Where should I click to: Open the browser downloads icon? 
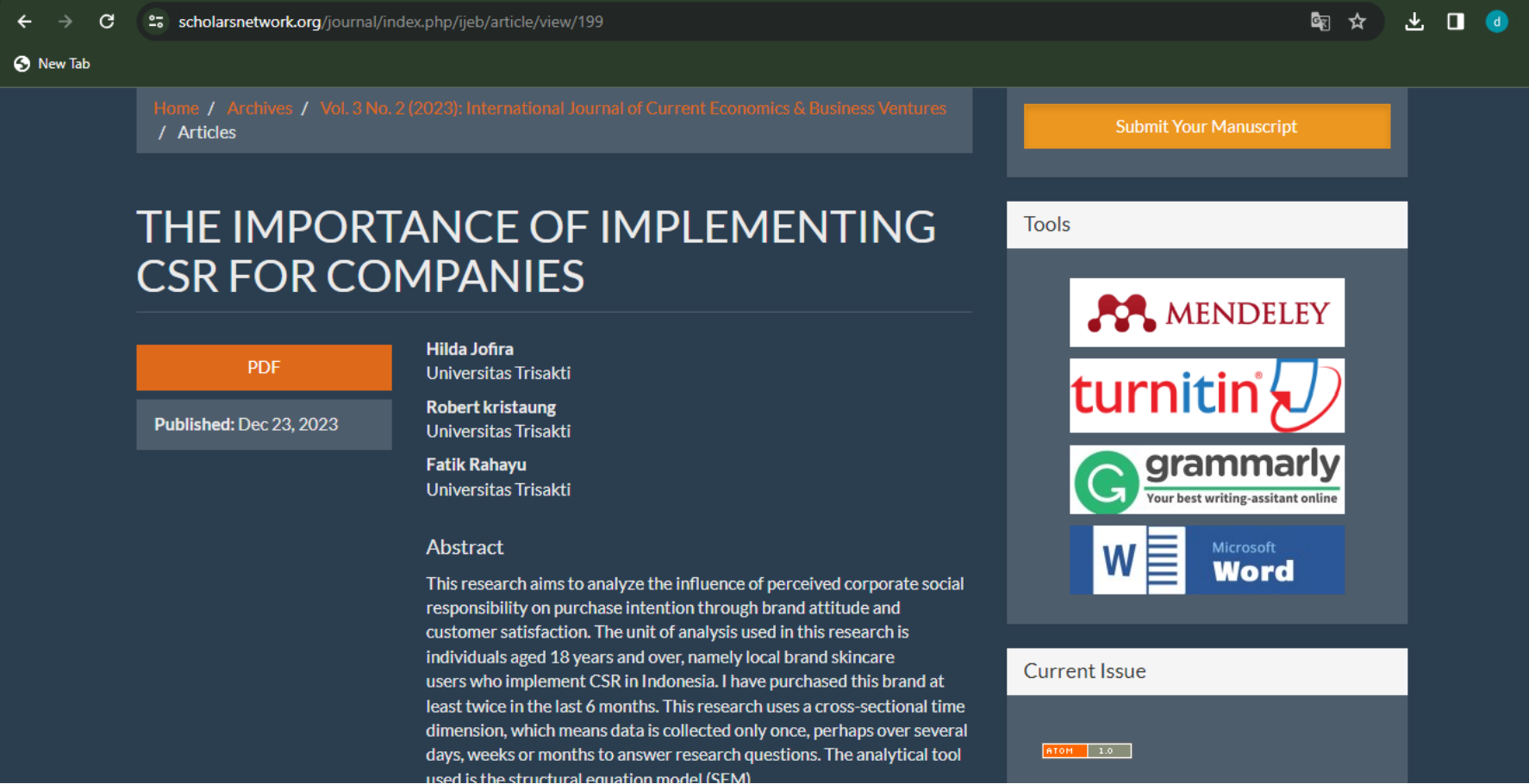[1414, 22]
